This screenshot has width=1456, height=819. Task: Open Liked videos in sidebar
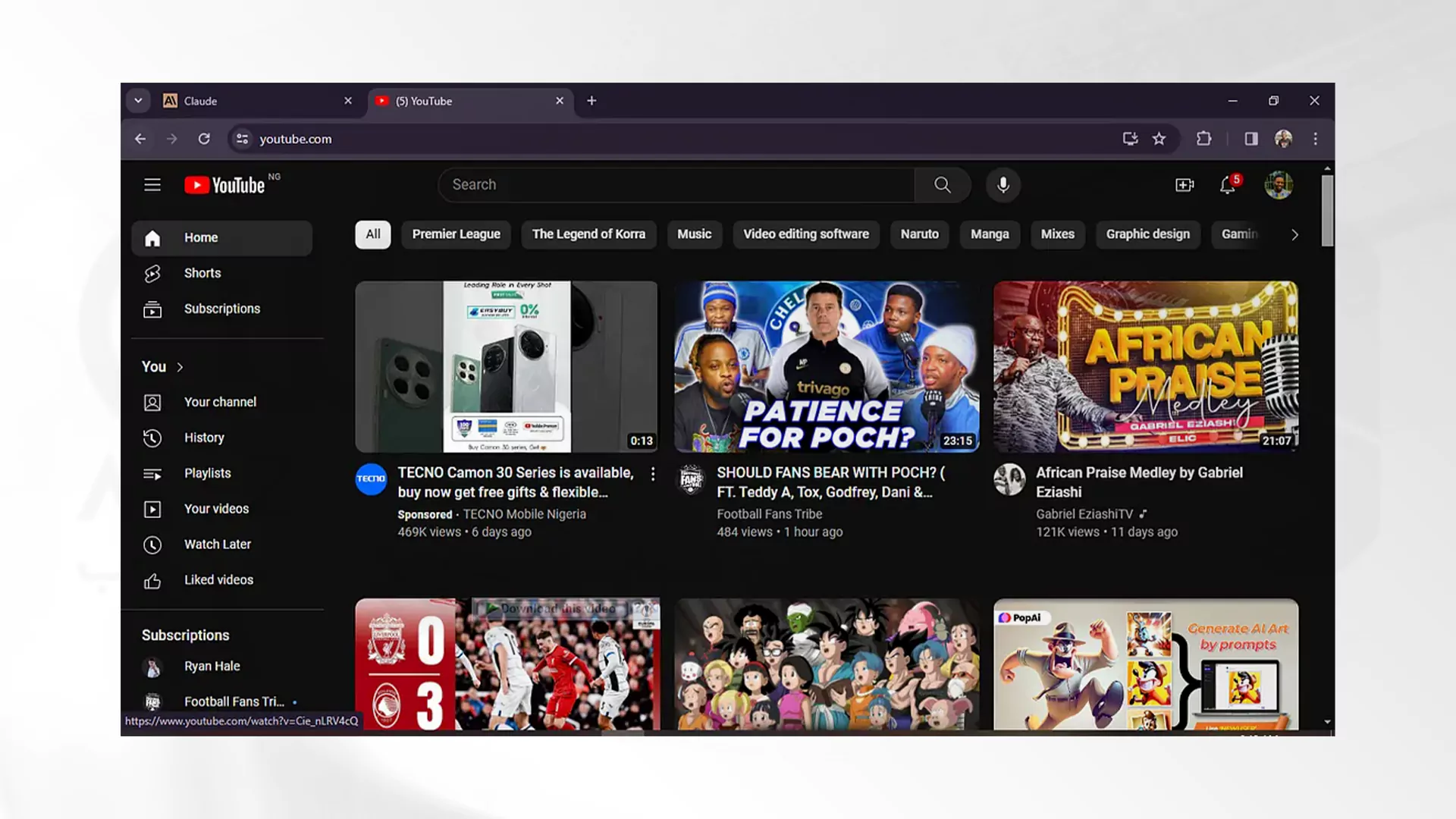[221, 580]
